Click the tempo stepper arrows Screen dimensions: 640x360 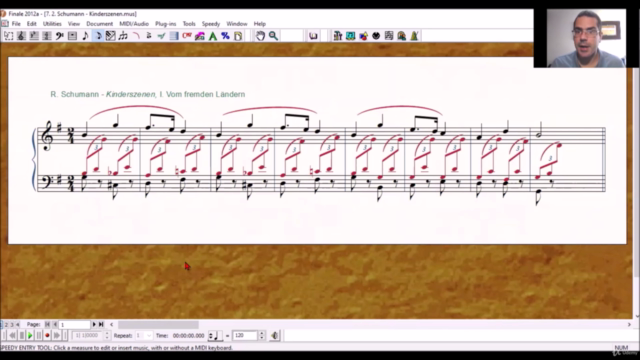point(262,336)
